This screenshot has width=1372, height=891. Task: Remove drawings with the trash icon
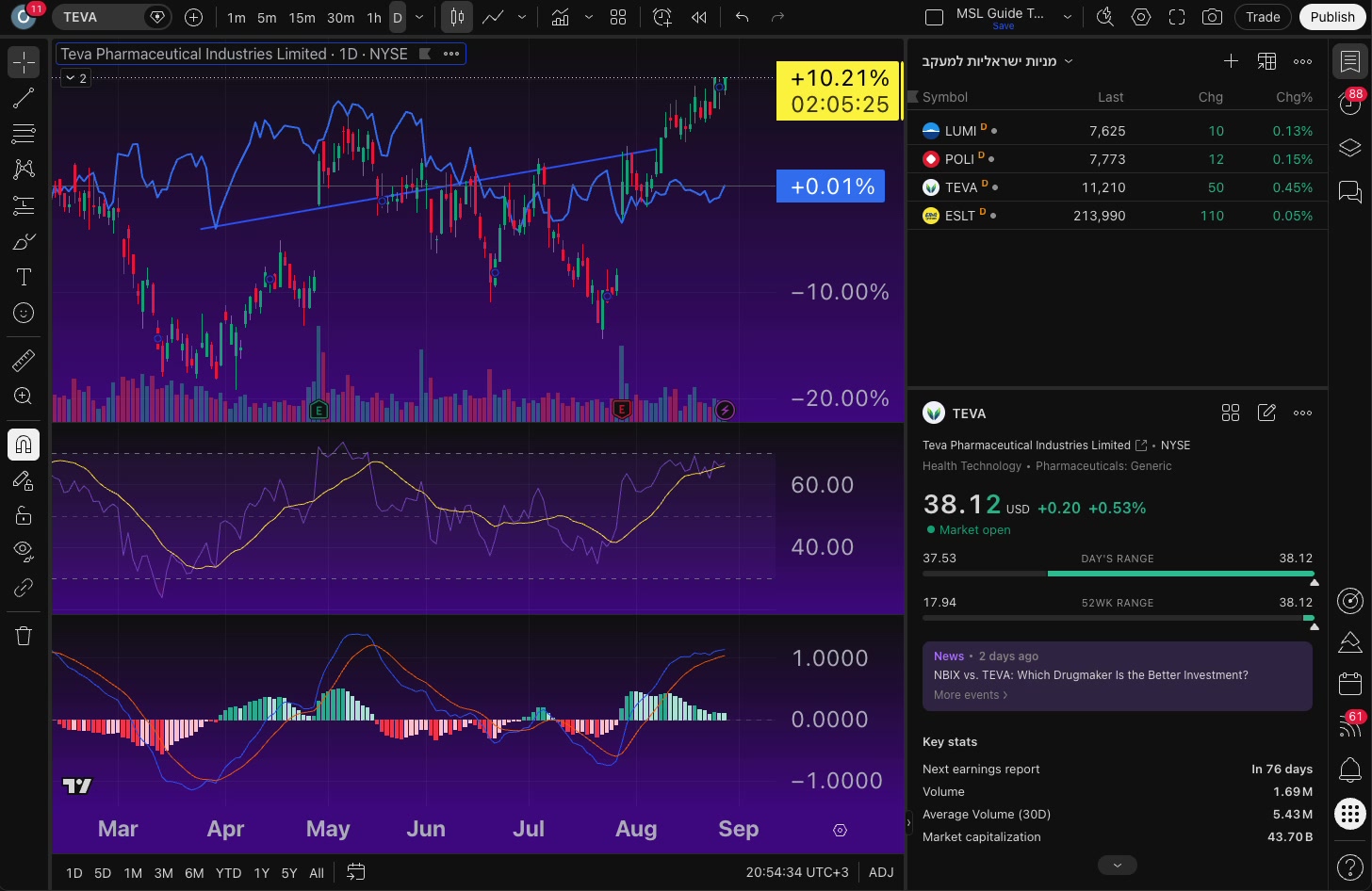click(x=24, y=636)
